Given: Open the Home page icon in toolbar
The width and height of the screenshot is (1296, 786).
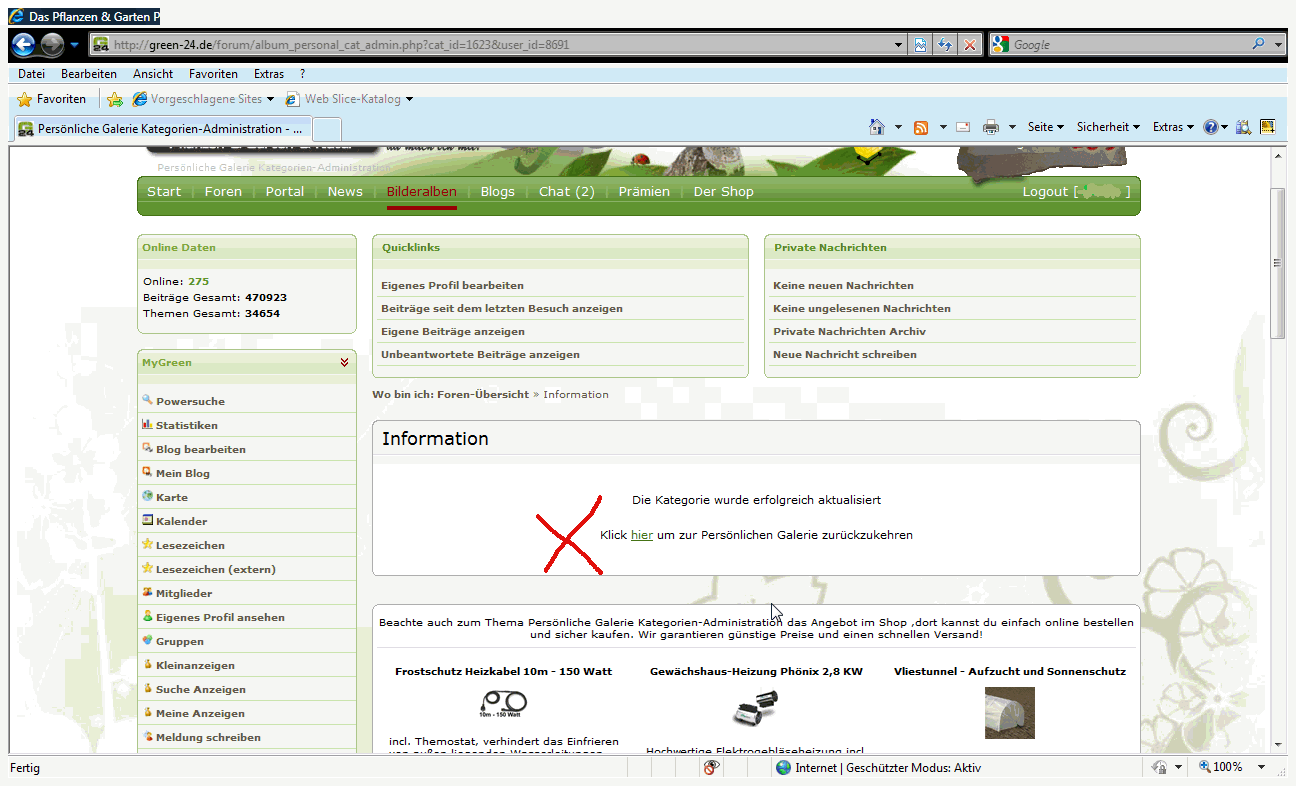Looking at the screenshot, I should pos(877,127).
